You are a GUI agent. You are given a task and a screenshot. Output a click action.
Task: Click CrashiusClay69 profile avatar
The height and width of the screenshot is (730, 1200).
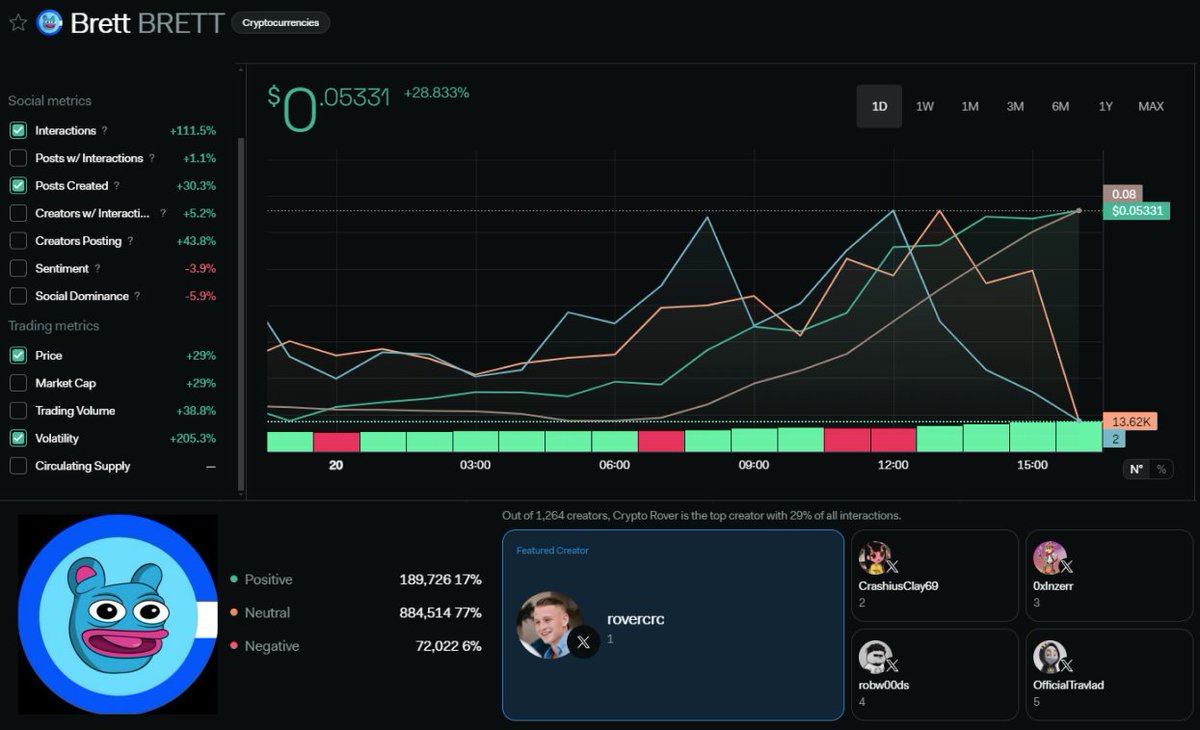click(875, 557)
